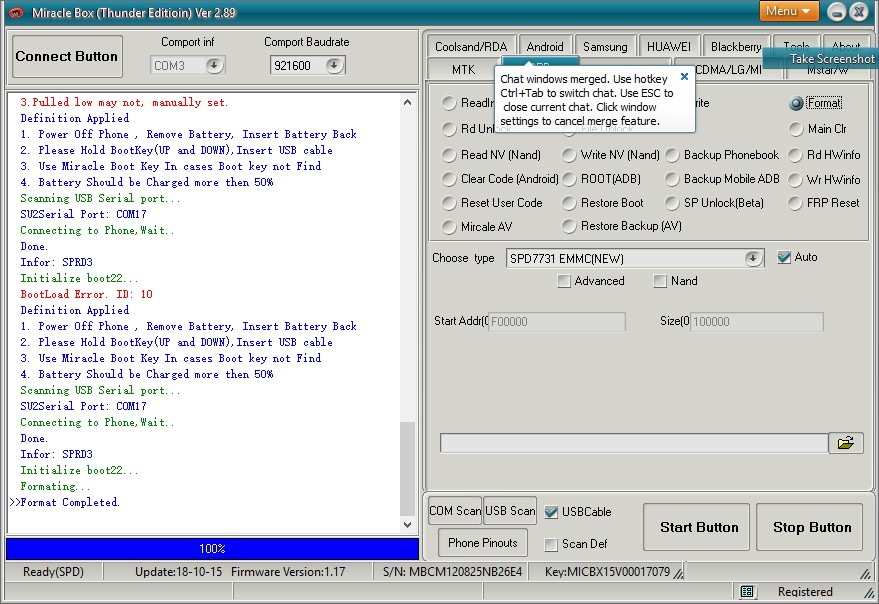Click the "BootLoad Error. ID: 10" log line
The width and height of the screenshot is (879, 604).
click(x=86, y=294)
